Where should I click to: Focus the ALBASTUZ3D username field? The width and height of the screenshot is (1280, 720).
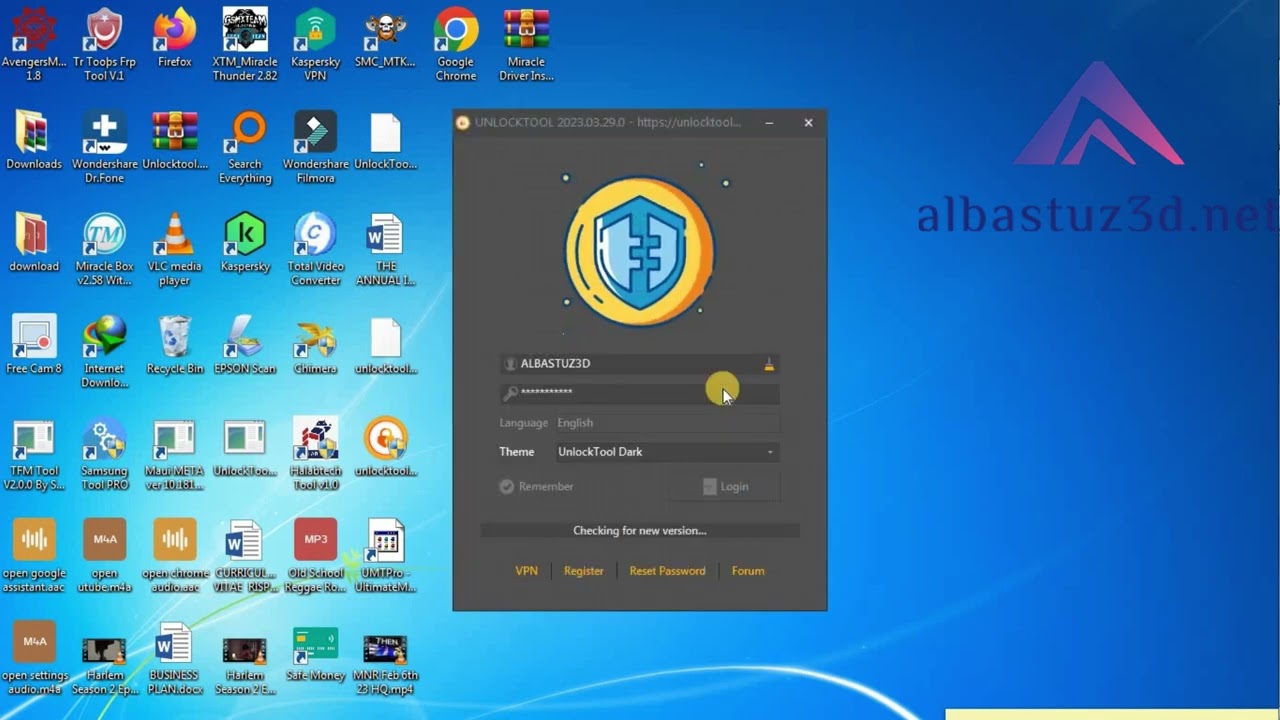click(x=640, y=364)
